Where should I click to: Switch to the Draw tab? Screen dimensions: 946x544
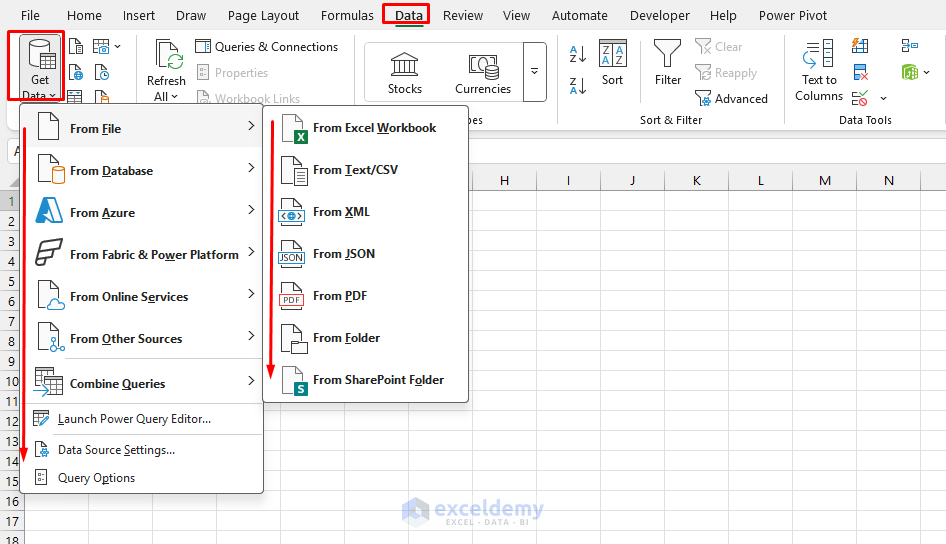[191, 16]
